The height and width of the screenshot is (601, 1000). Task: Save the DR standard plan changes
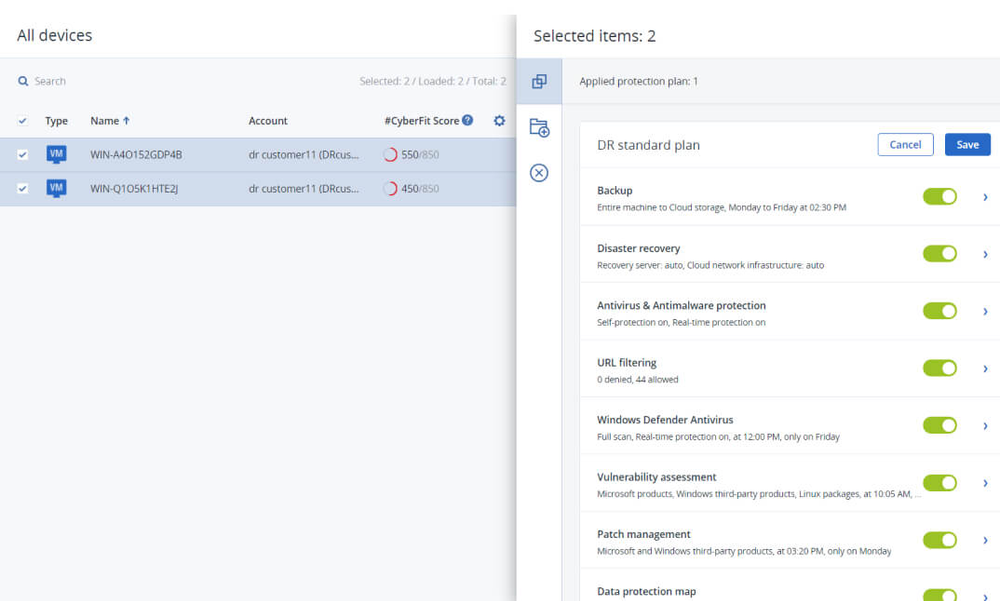coord(967,144)
